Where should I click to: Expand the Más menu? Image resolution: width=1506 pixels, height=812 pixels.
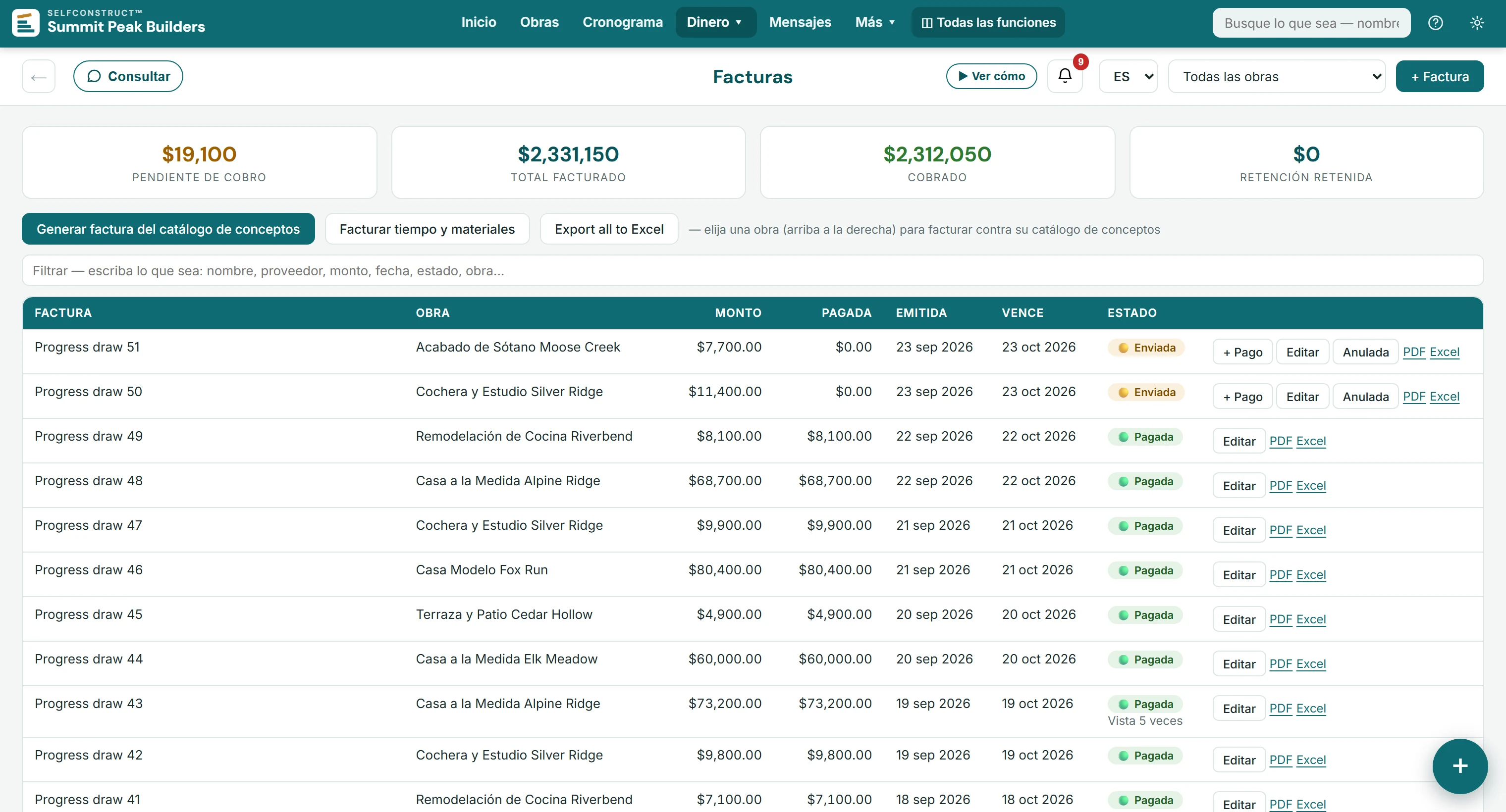875,22
